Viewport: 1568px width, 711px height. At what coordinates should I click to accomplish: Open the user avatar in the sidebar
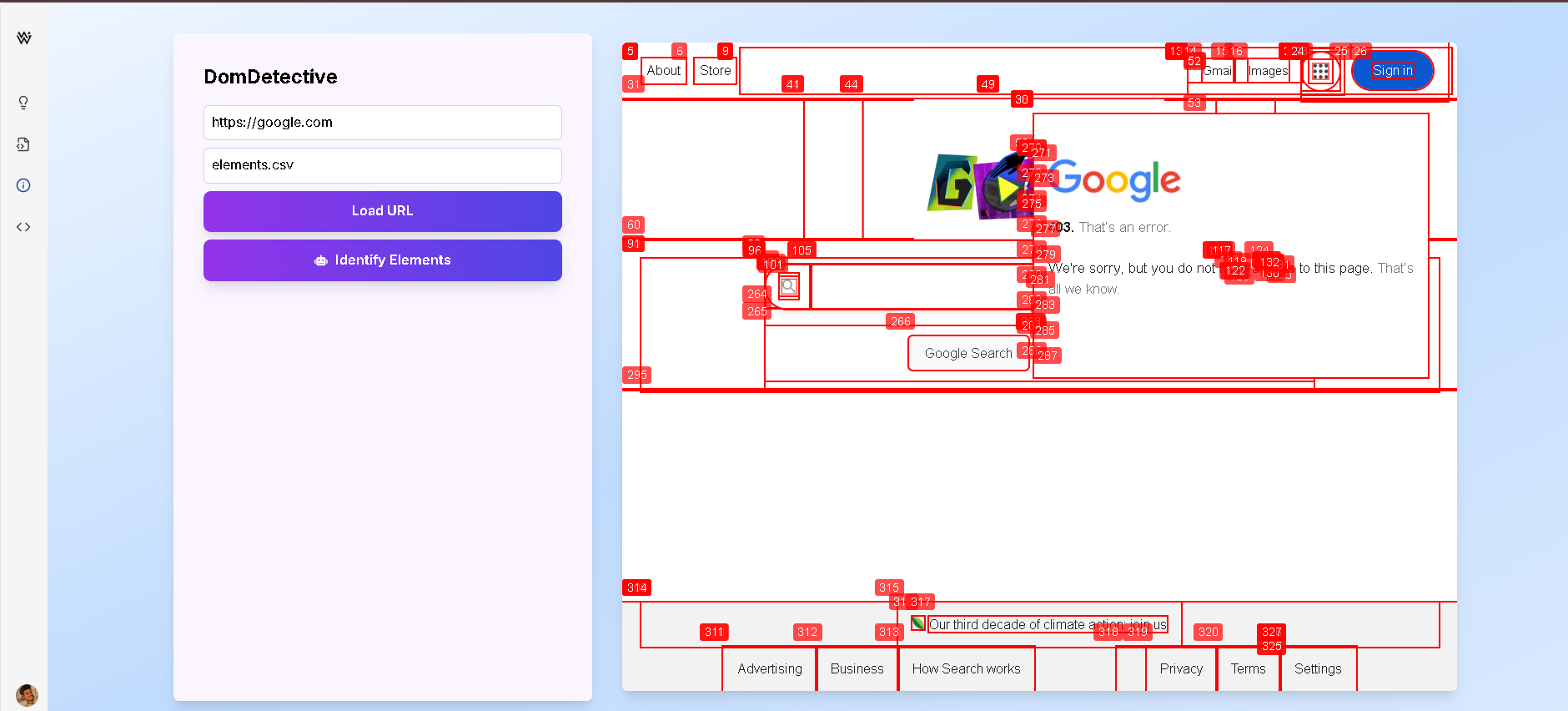point(27,695)
